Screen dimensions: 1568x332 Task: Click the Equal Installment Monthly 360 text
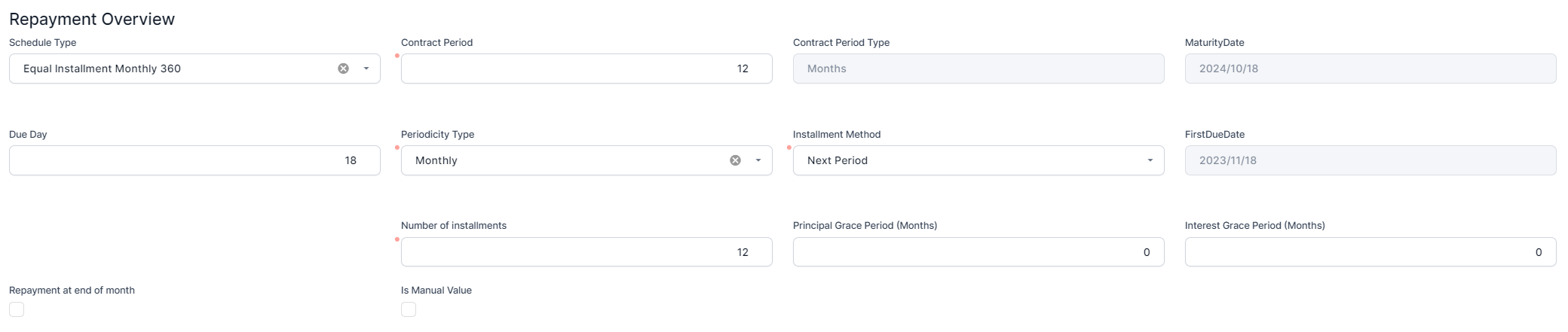pyautogui.click(x=102, y=69)
